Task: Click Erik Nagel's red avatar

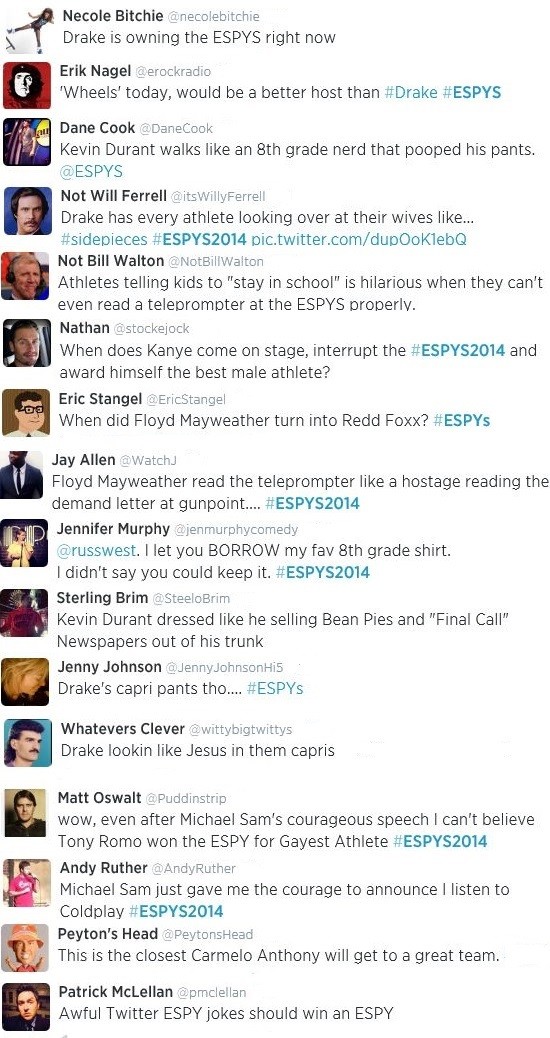Action: coord(26,85)
